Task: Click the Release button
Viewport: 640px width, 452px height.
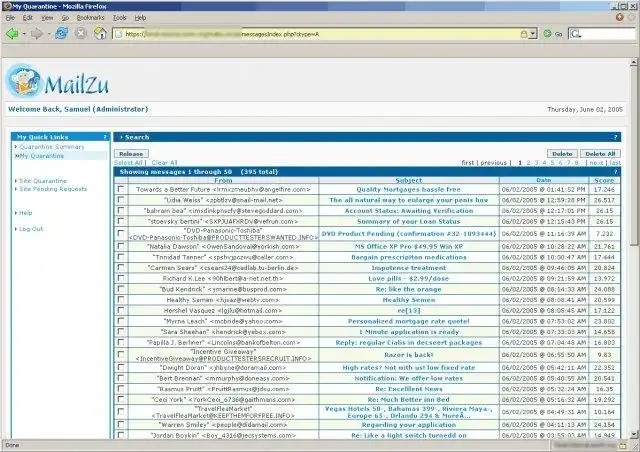Action: click(131, 154)
